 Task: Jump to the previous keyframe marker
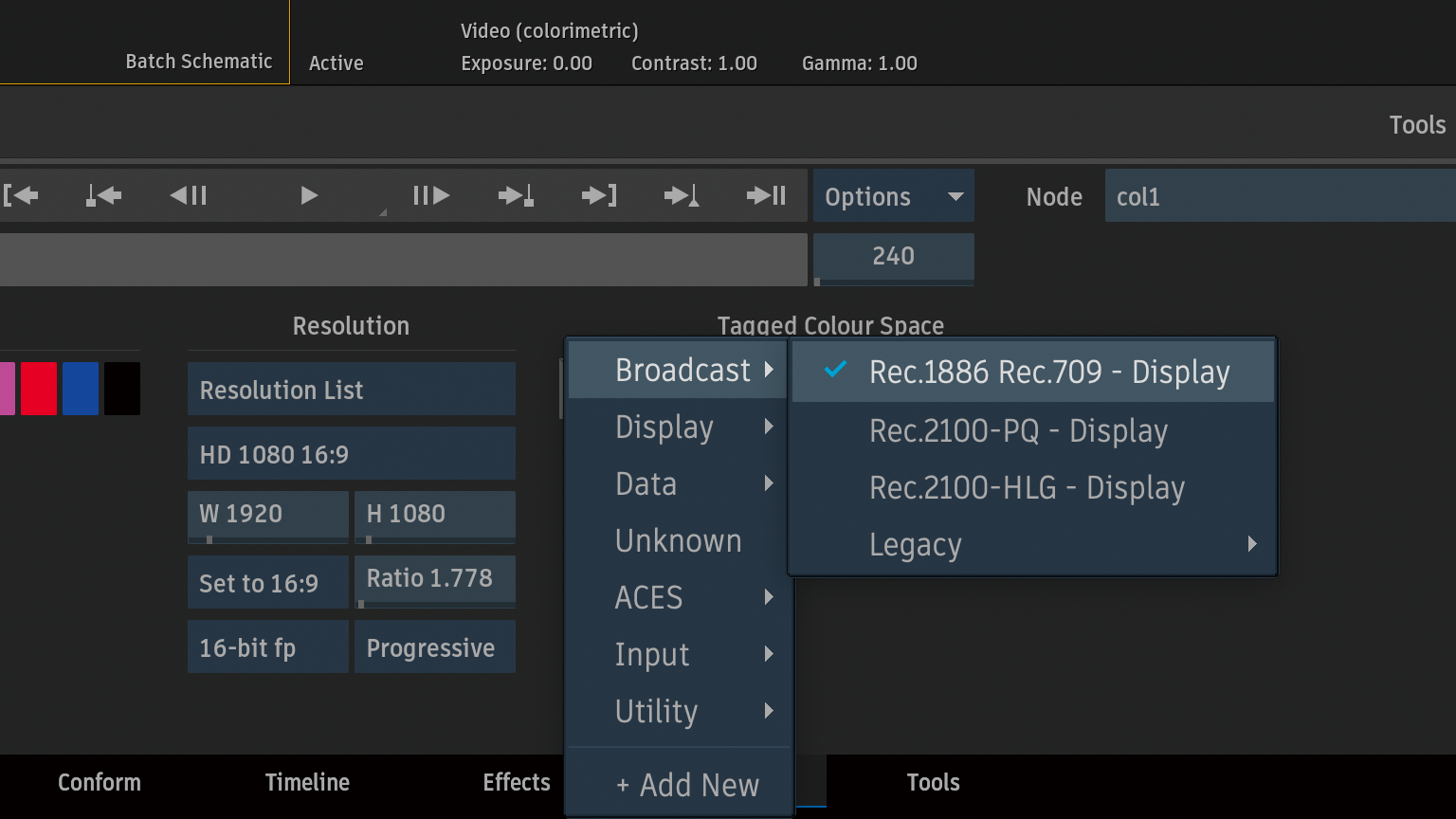click(x=103, y=196)
